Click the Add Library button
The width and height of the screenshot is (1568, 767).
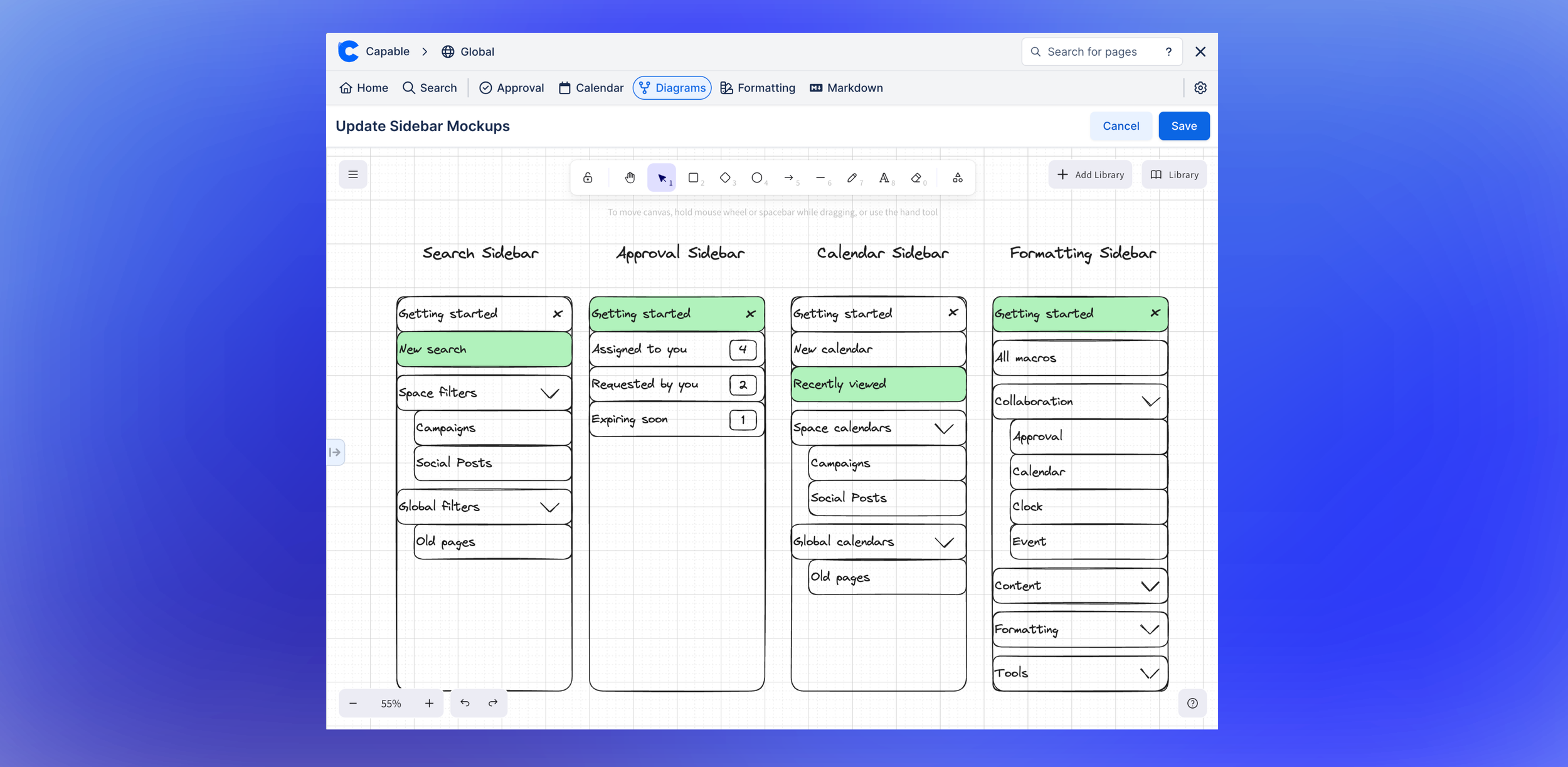point(1090,175)
